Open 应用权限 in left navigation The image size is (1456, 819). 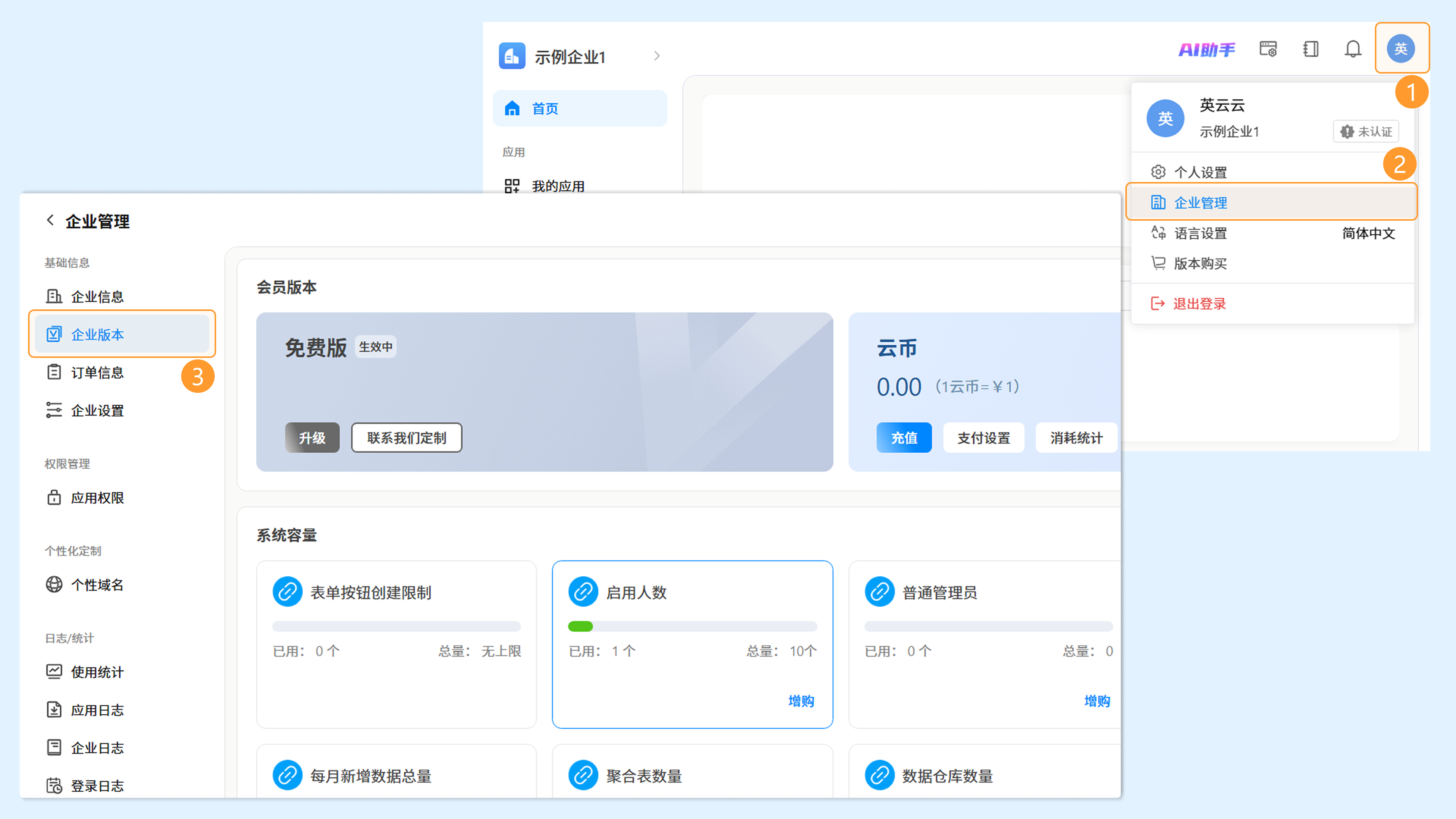pyautogui.click(x=121, y=497)
